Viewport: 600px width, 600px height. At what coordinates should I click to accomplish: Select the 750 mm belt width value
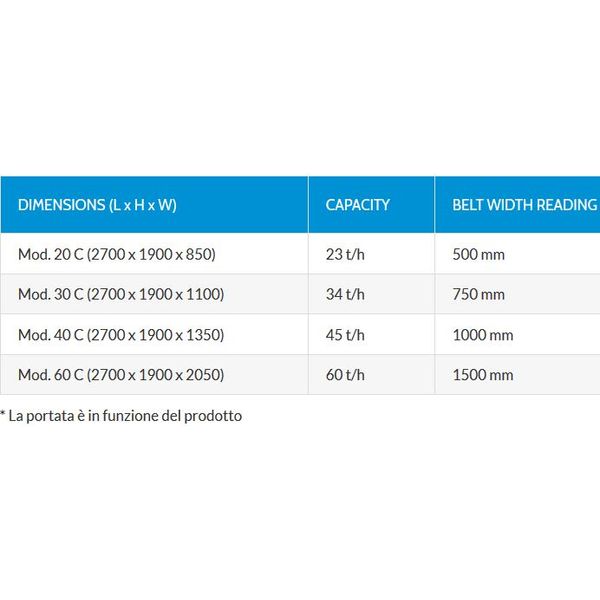tap(478, 294)
